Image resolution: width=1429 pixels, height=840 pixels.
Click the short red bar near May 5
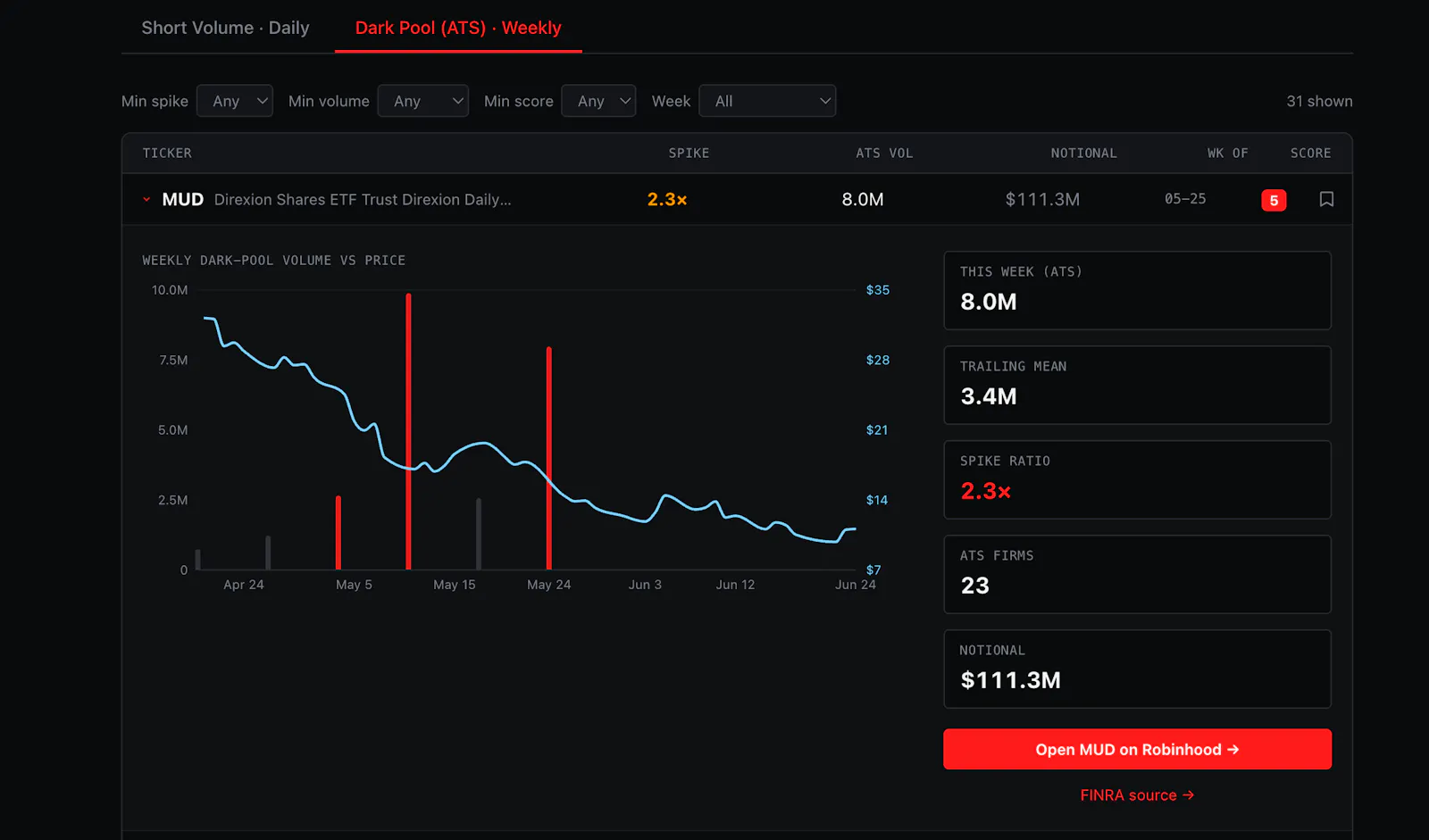pyautogui.click(x=338, y=533)
